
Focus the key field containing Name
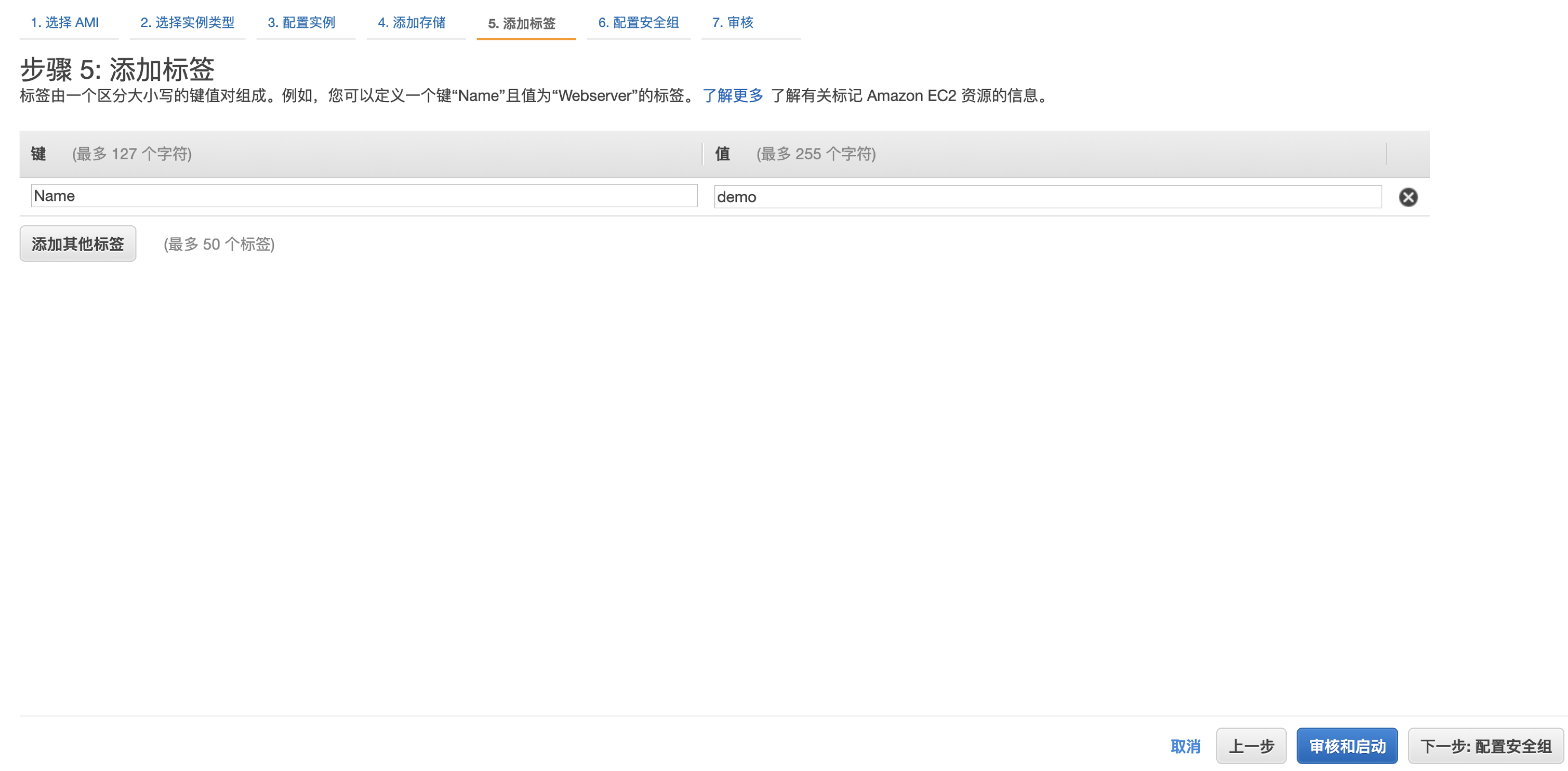pos(364,196)
